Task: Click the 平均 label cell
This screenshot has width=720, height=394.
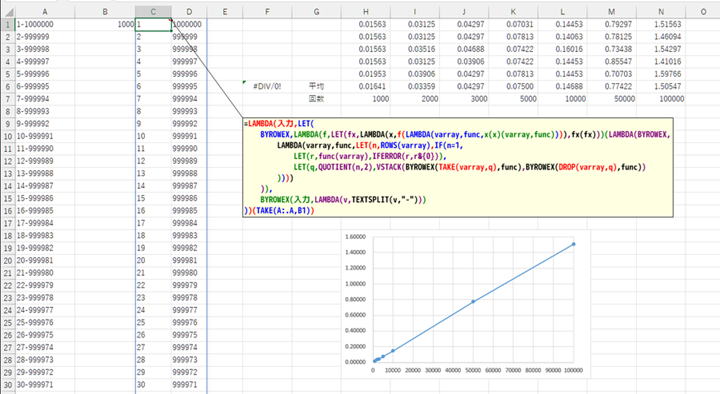Action: (x=316, y=86)
